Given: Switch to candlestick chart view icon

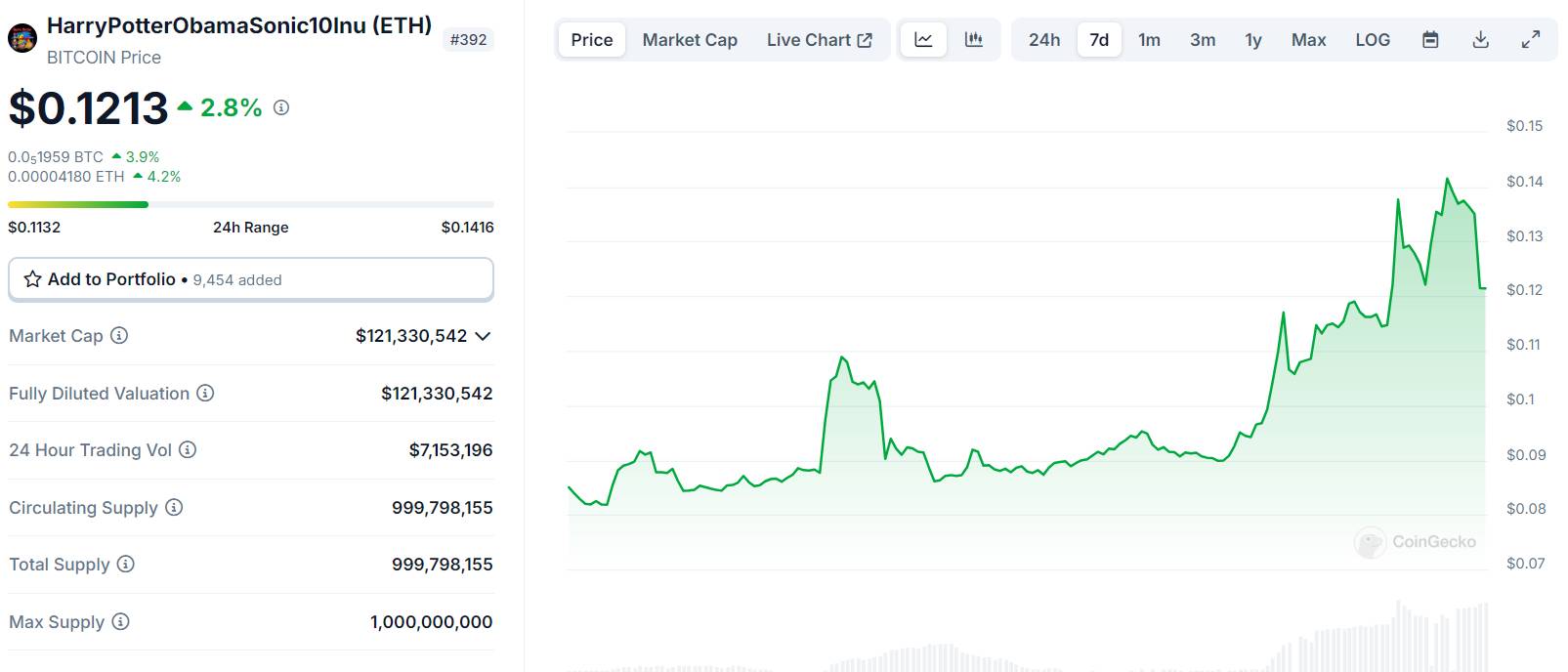Looking at the screenshot, I should (x=974, y=40).
